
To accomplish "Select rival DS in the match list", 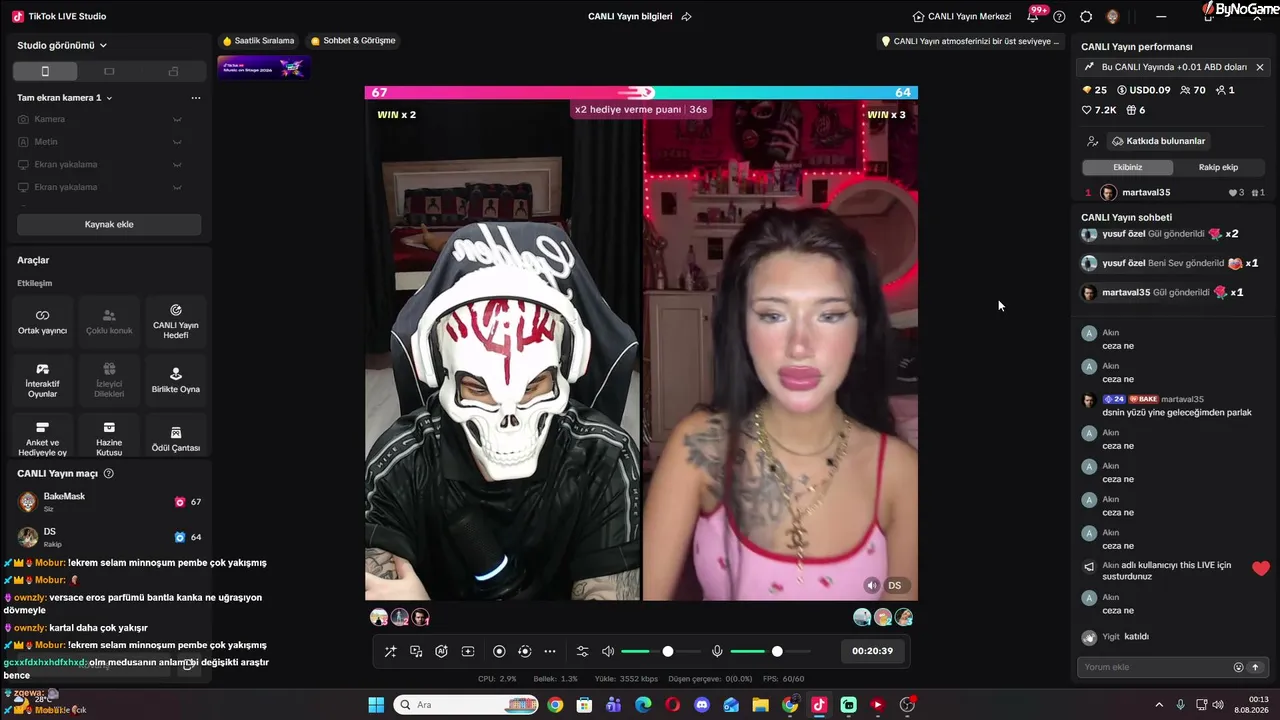I will click(x=109, y=537).
